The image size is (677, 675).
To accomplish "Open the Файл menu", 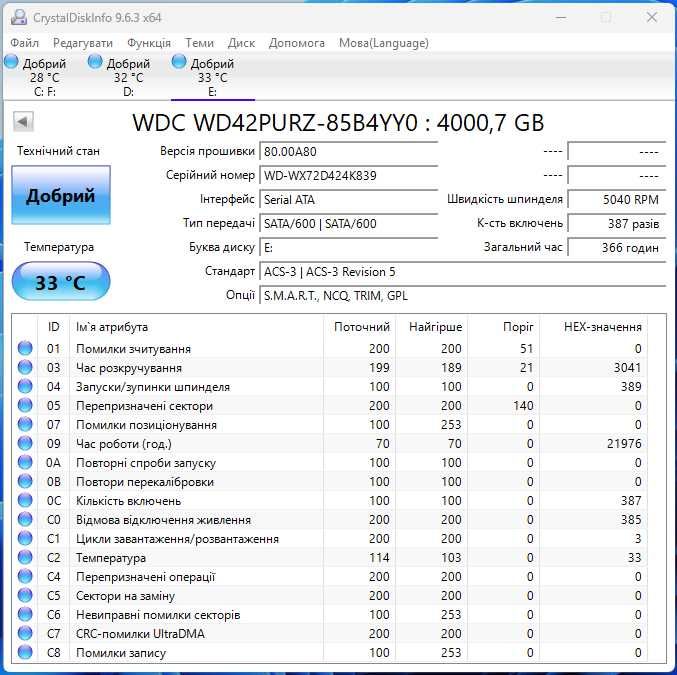I will coord(25,43).
